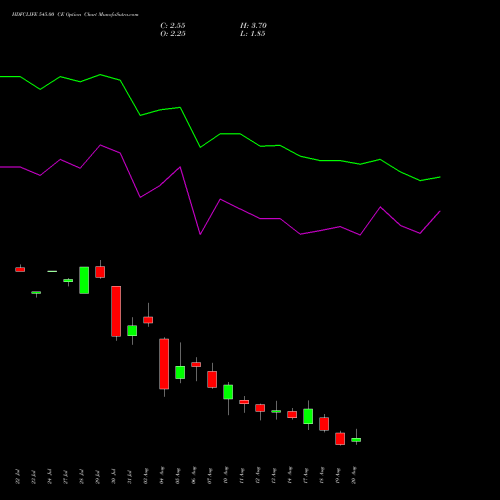The width and height of the screenshot is (500, 500).
Task: Click the HDFCLIFE CE Options chart title
Action: (75, 15)
